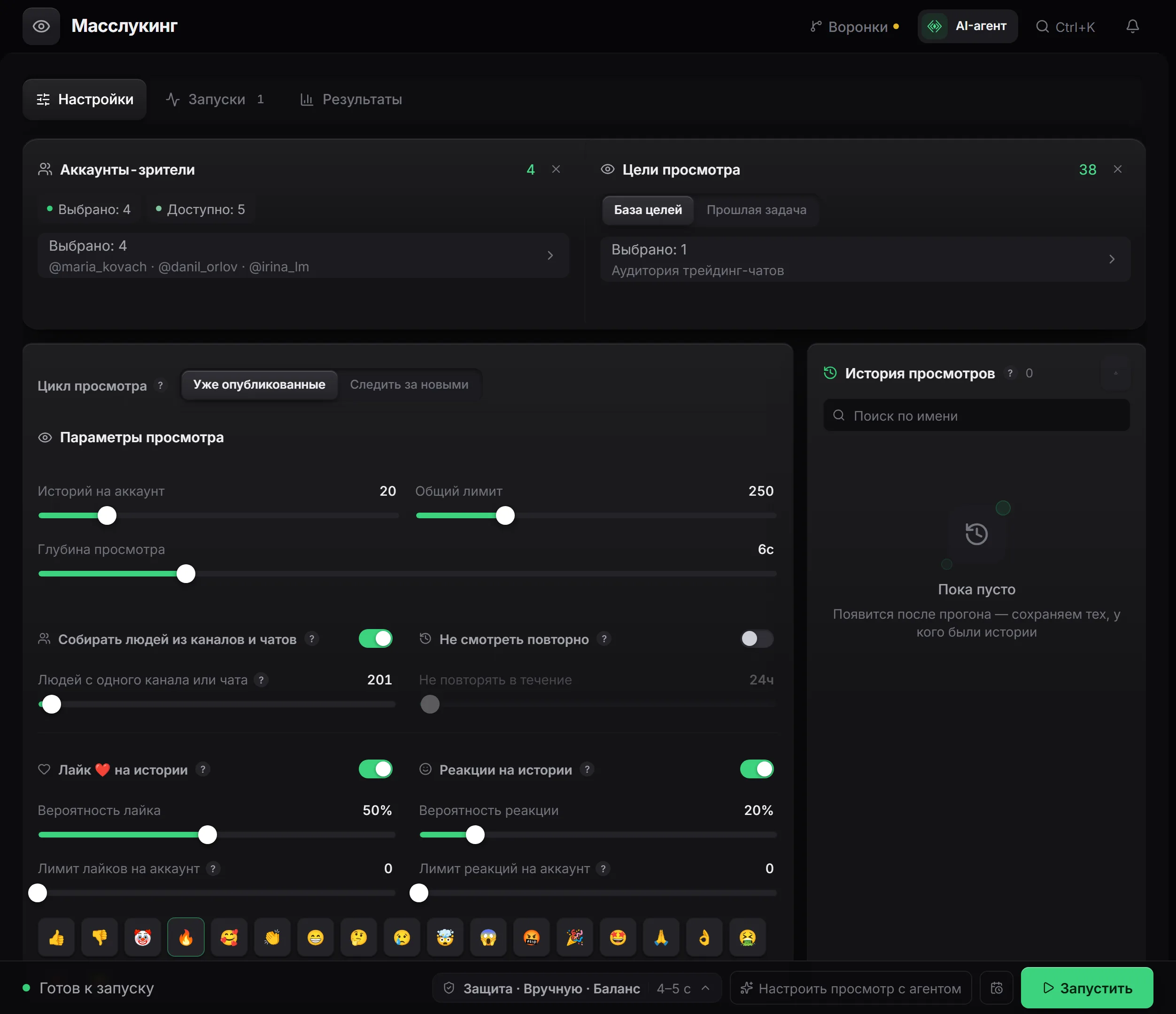Screen dimensions: 1176x1014
Task: Pick the clown emoji reaction
Action: (x=142, y=937)
